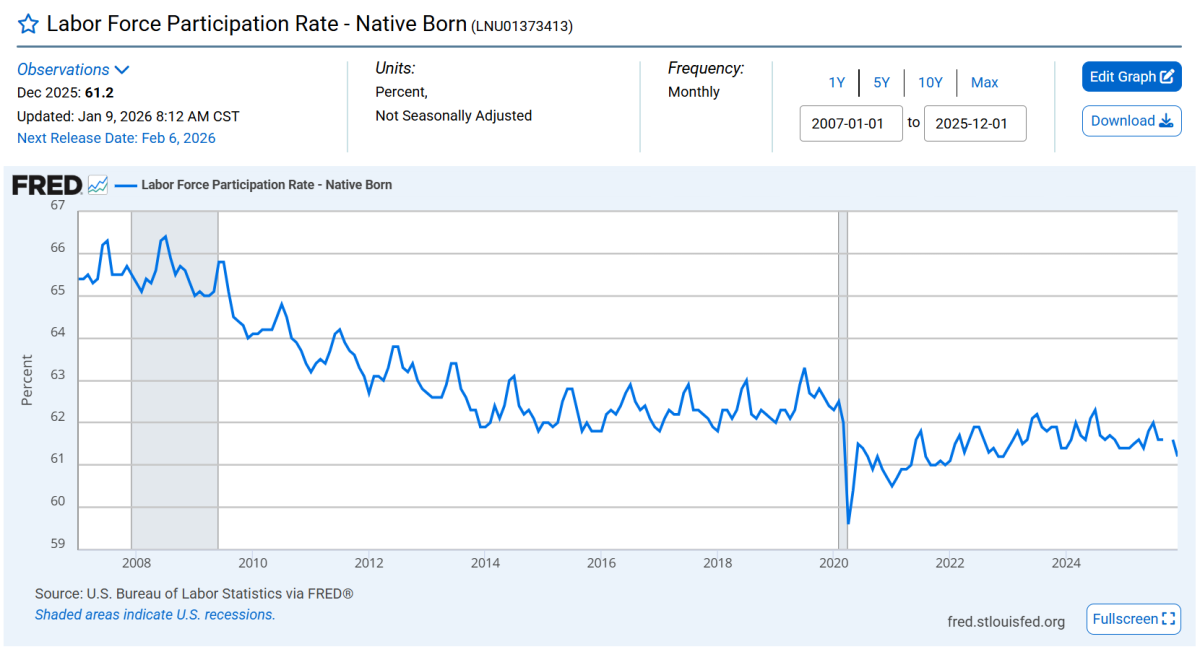Click the start date field 2007-01-01
The image size is (1200, 652).
pos(851,123)
